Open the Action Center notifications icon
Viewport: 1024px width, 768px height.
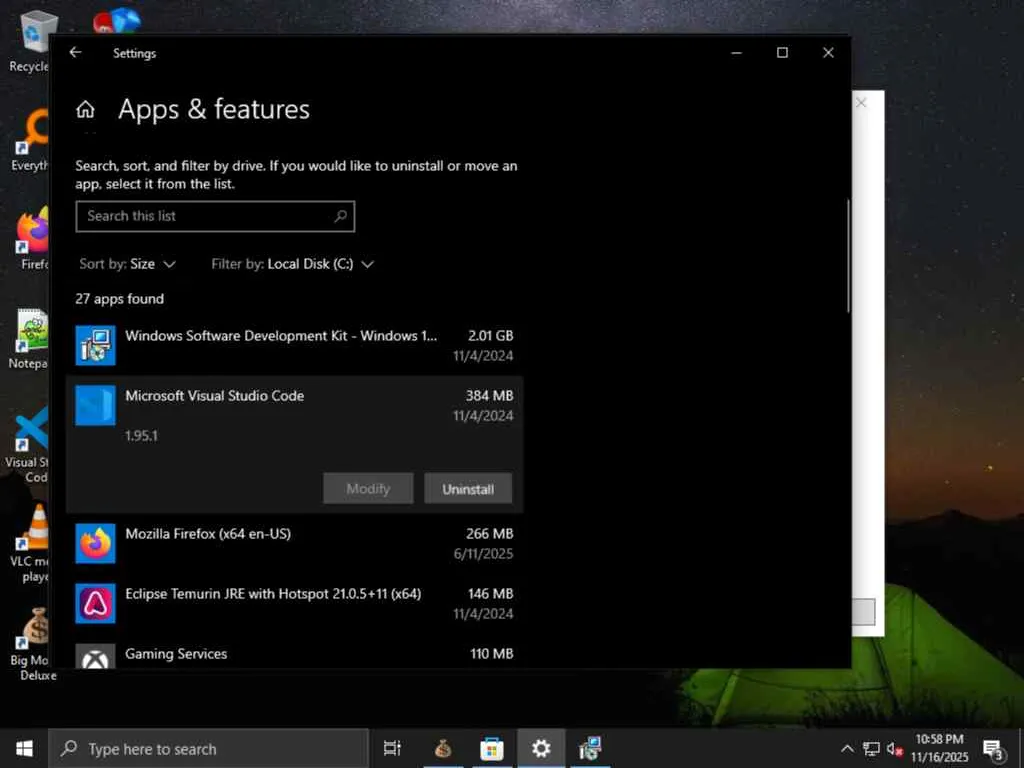993,748
